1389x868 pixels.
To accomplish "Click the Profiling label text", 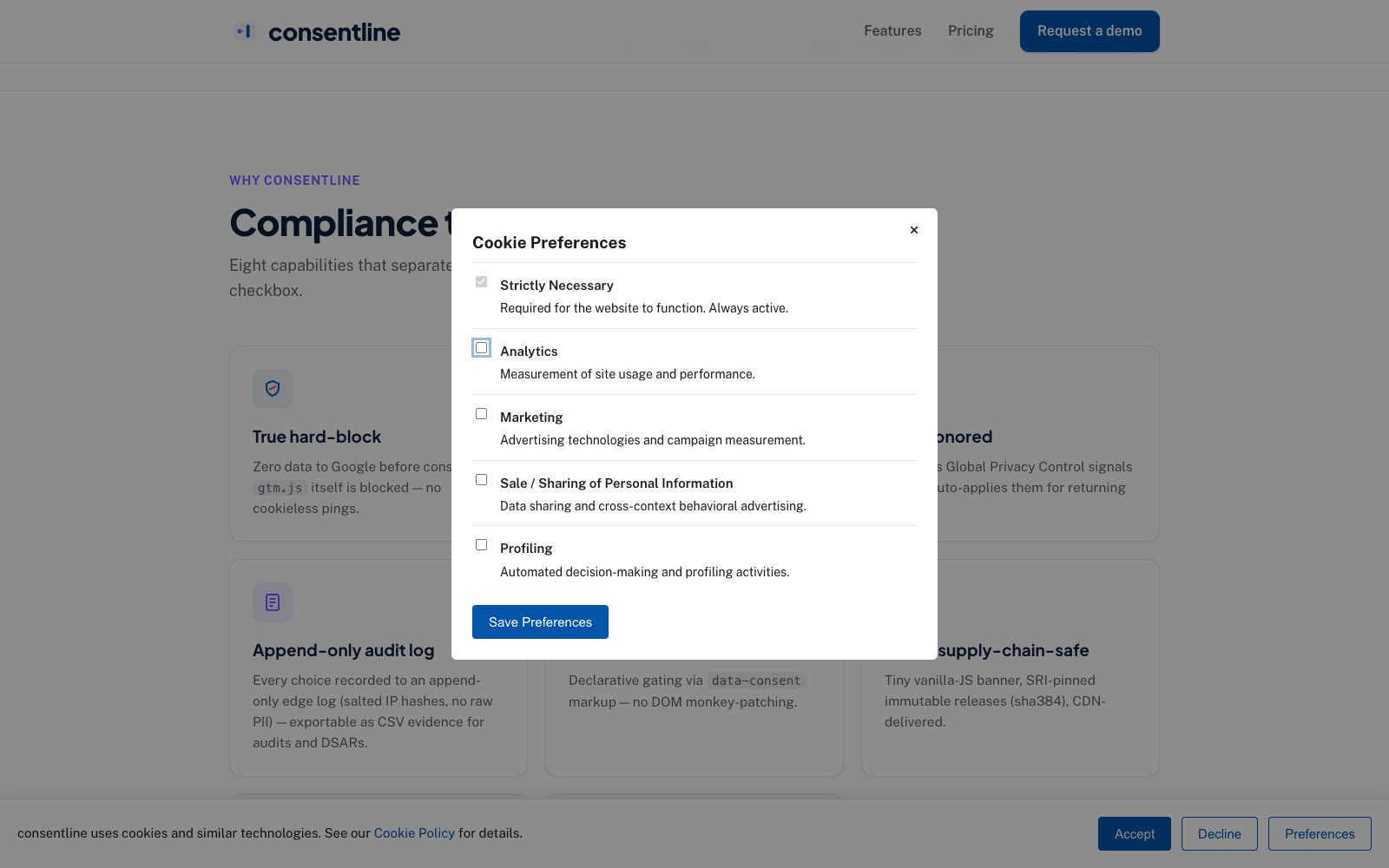I will [x=526, y=549].
